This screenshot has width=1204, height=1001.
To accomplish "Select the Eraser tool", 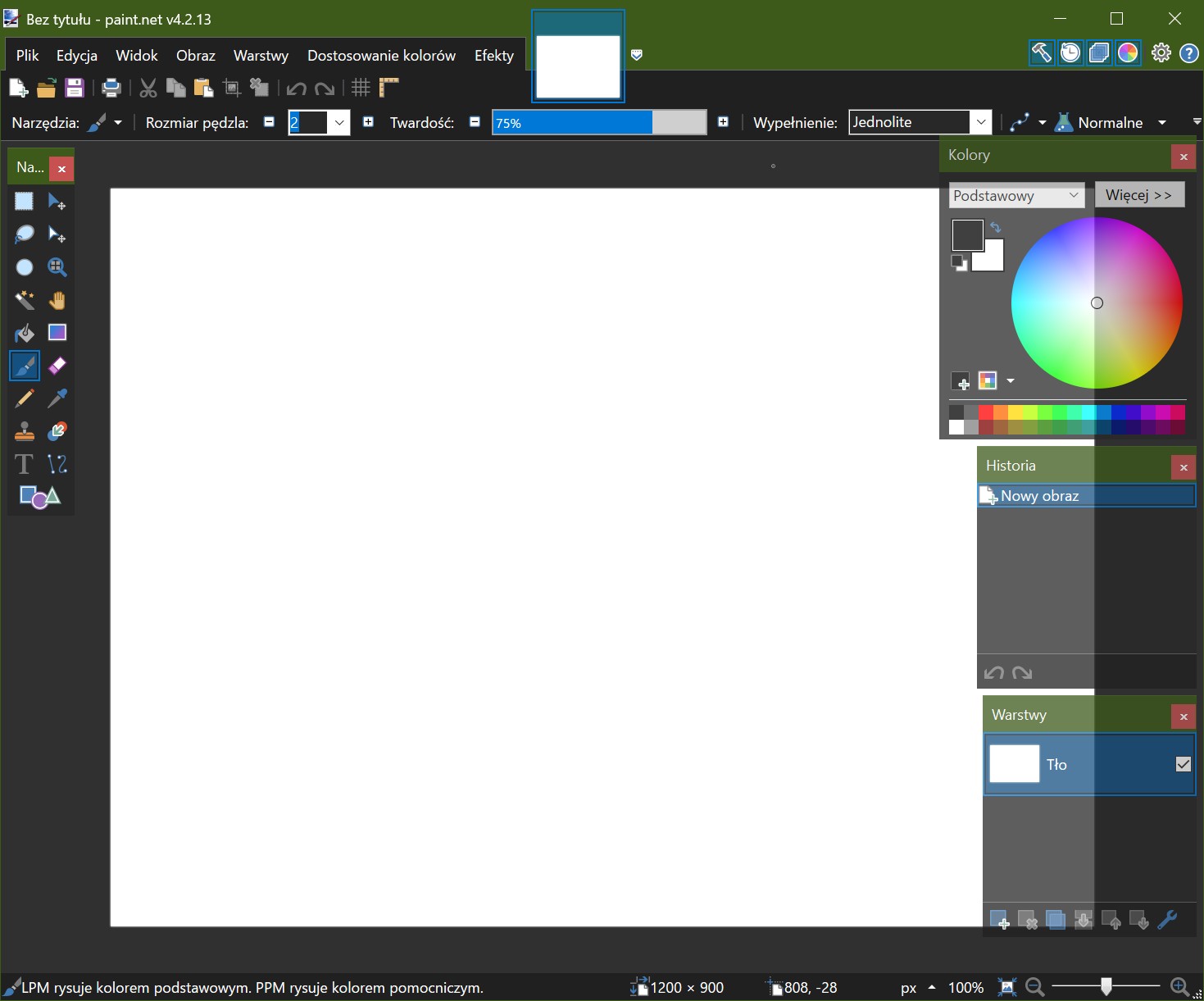I will coord(57,366).
